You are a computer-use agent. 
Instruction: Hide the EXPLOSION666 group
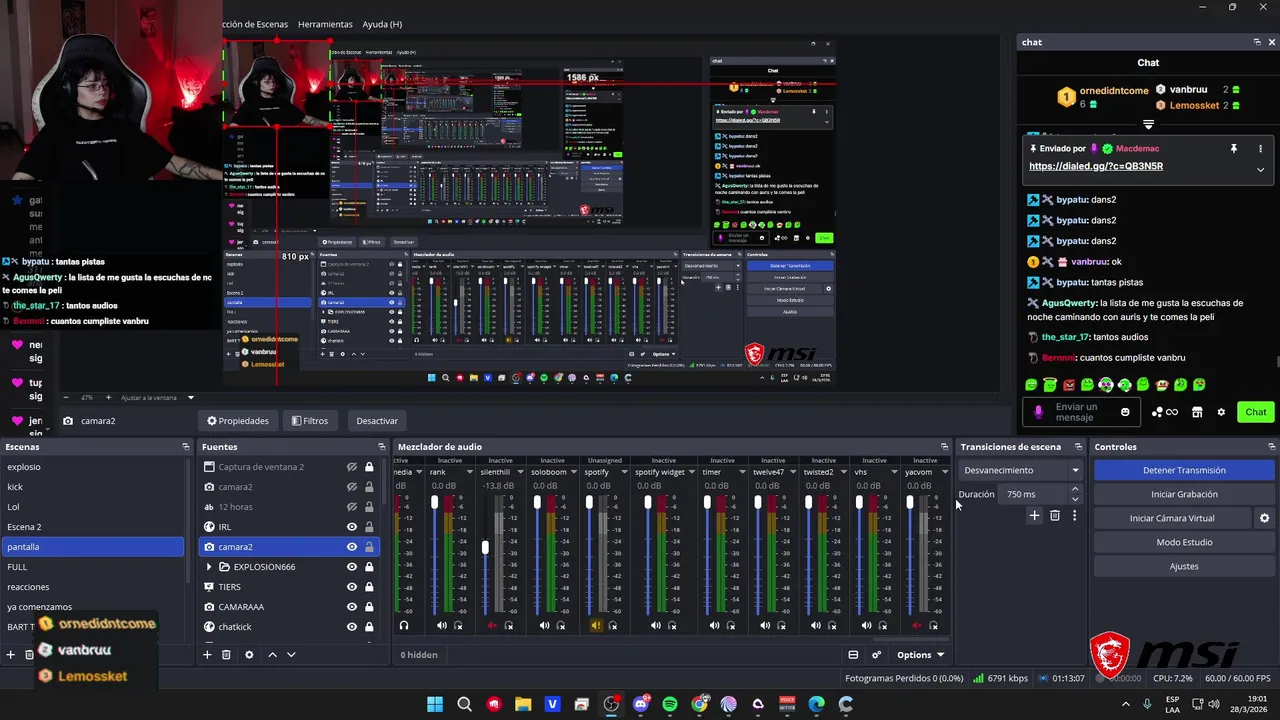click(352, 567)
